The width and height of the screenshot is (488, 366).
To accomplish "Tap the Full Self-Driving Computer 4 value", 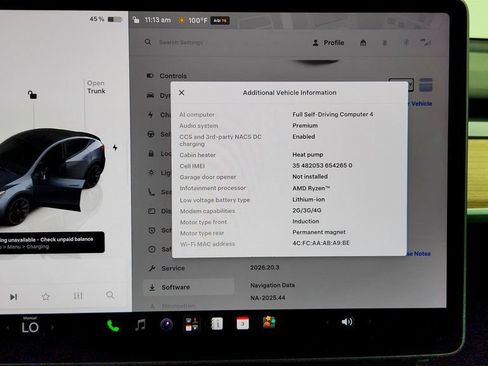I will pos(333,114).
